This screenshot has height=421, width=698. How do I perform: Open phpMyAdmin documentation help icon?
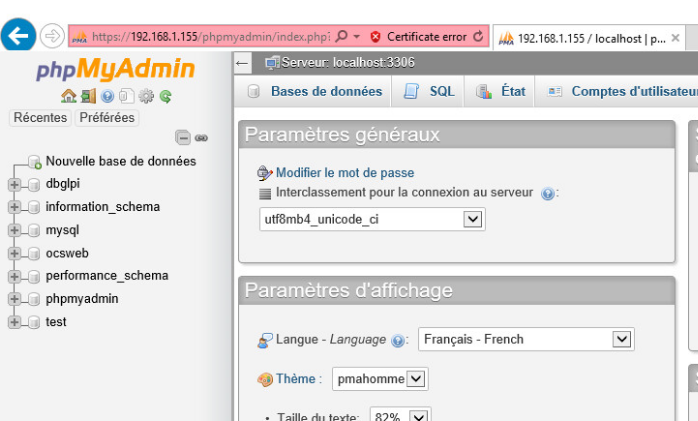(x=107, y=96)
